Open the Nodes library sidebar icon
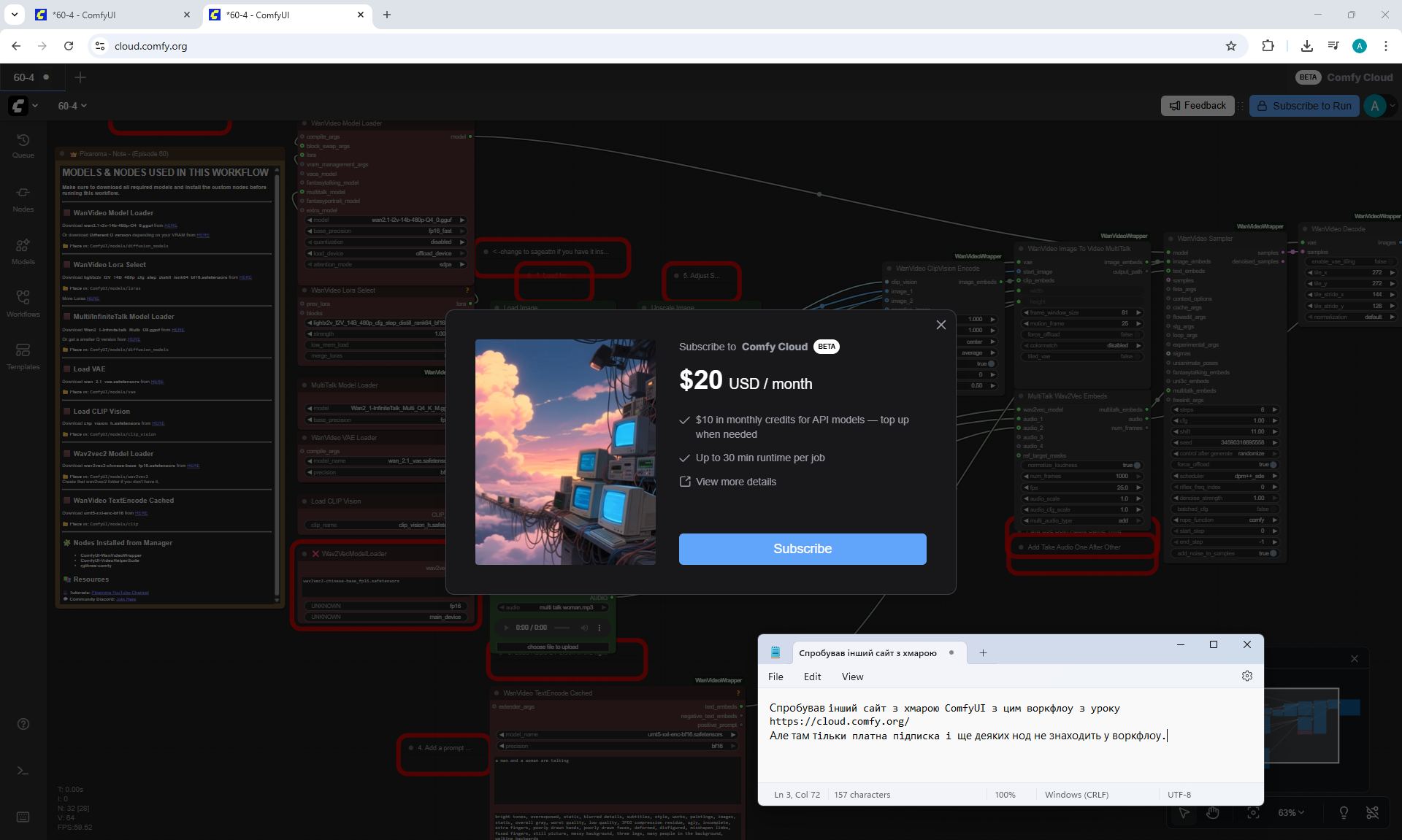 tap(23, 198)
